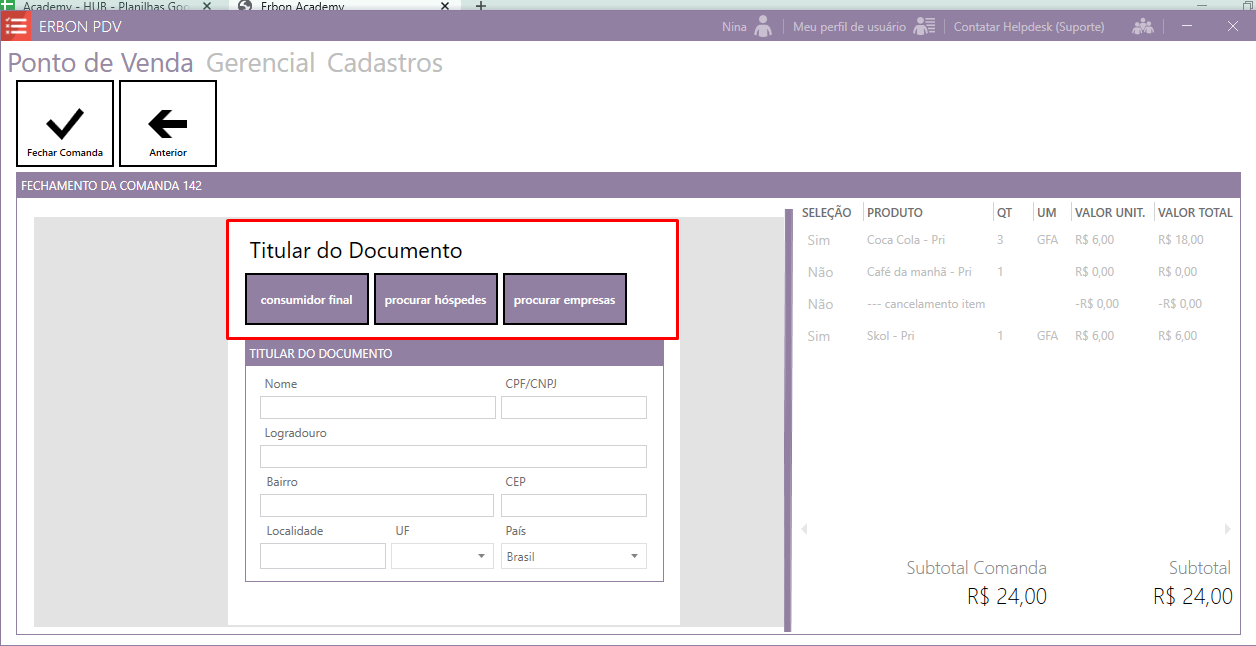The height and width of the screenshot is (646, 1256).
Task: Click the Helpdesk support group icon
Action: point(1142,27)
